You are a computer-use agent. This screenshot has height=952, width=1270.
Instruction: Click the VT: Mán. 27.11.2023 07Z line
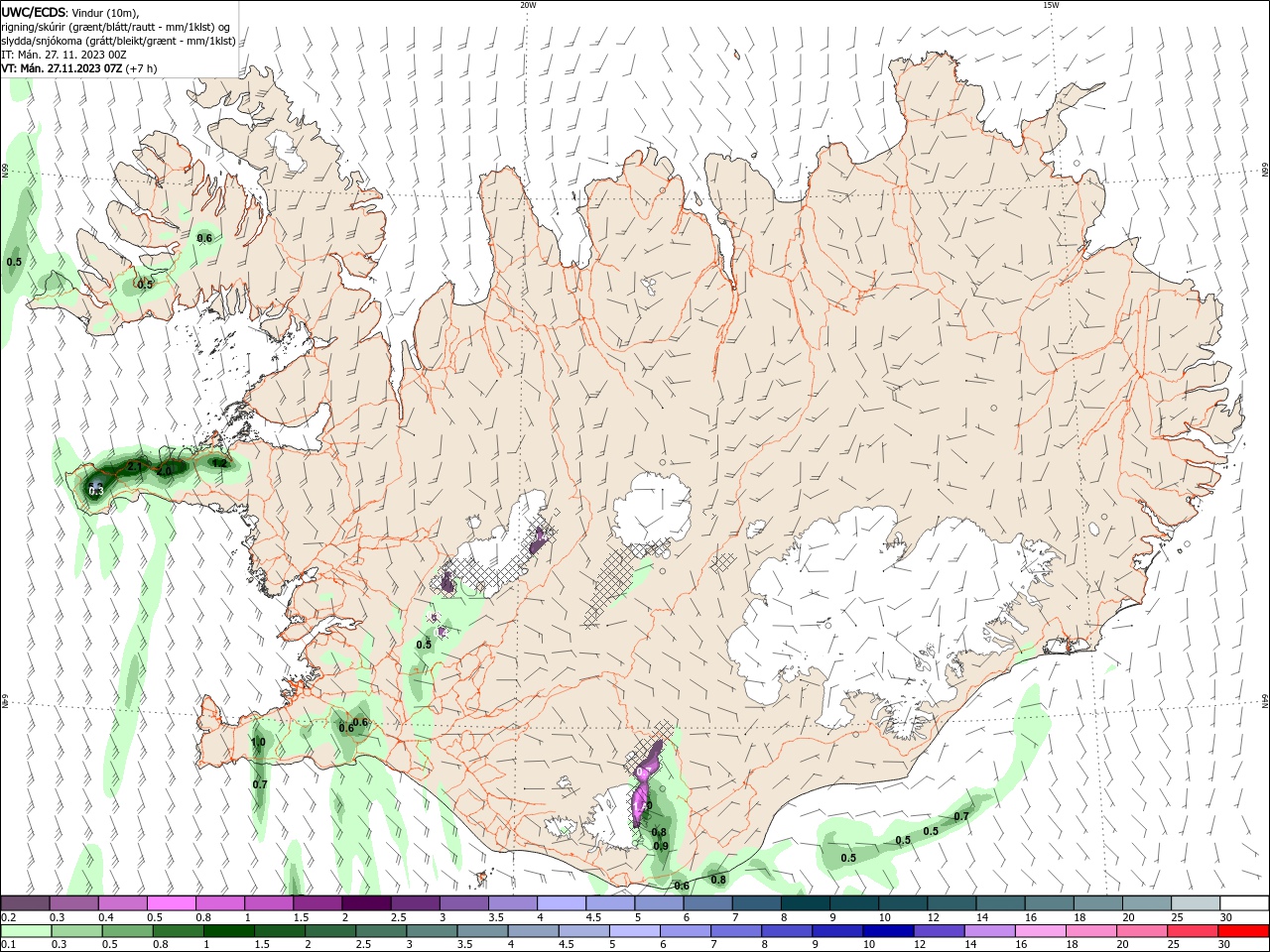tap(78, 68)
